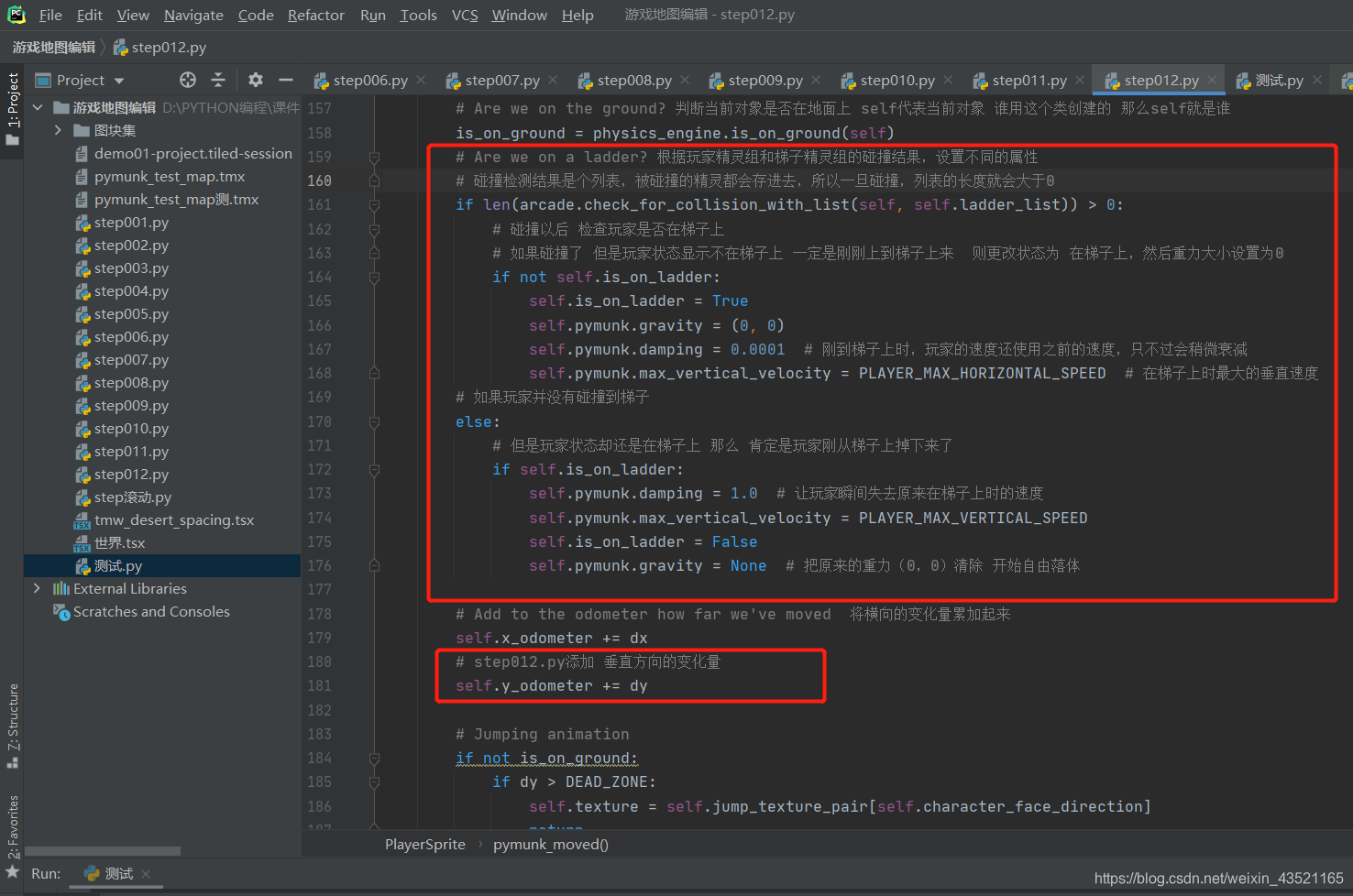Viewport: 1353px width, 896px height.
Task: Toggle the Z: Structure tool window button
Action: coord(12,726)
